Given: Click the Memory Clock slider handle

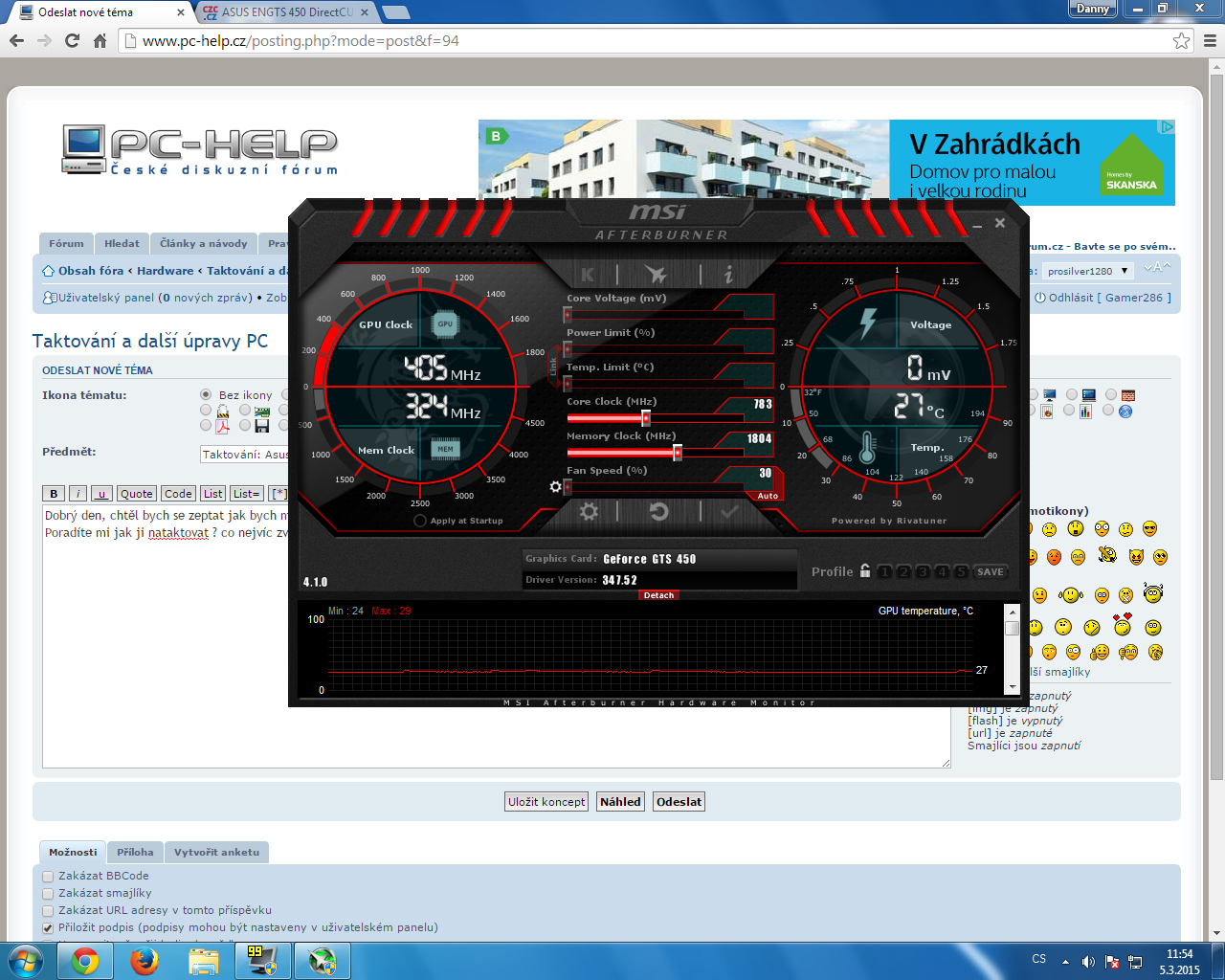Looking at the screenshot, I should [x=678, y=453].
